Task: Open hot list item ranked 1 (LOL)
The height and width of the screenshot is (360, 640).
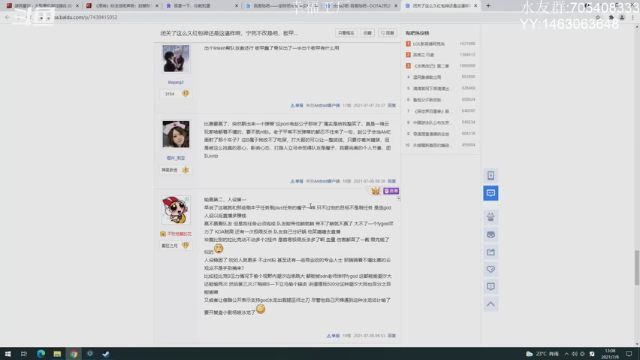Action: [x=429, y=44]
